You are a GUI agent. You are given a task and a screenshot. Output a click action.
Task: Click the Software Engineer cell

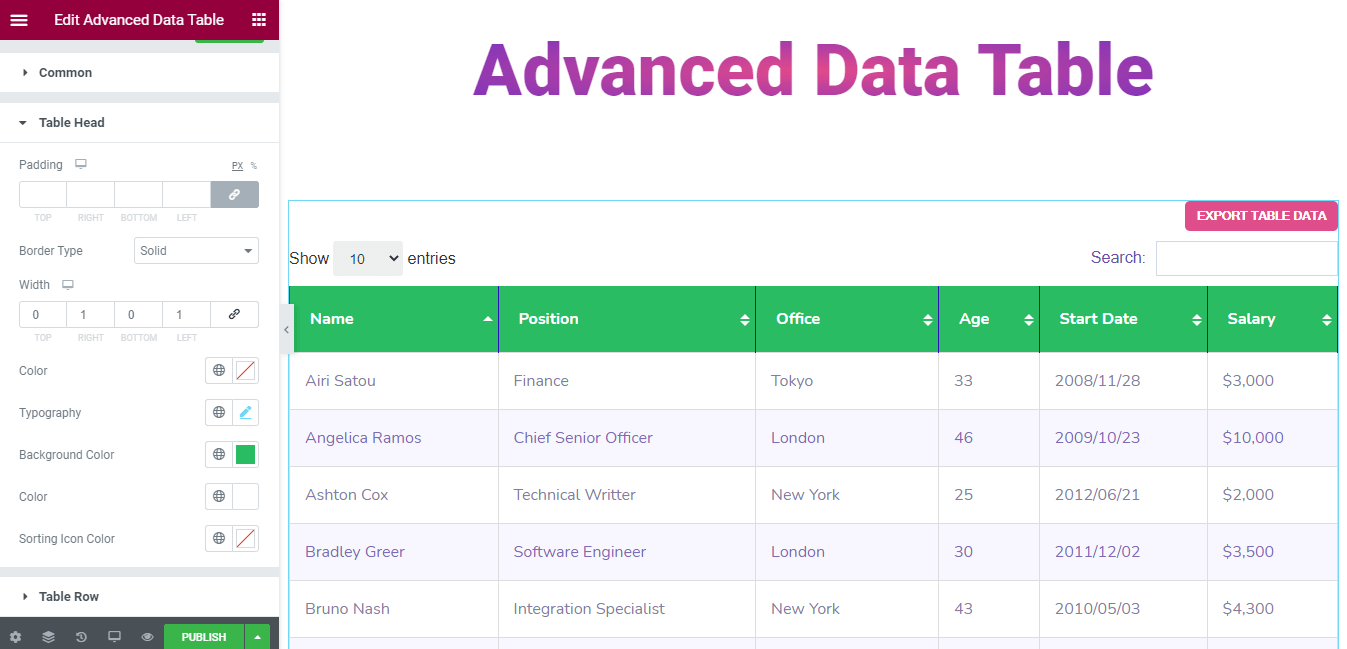pos(627,552)
